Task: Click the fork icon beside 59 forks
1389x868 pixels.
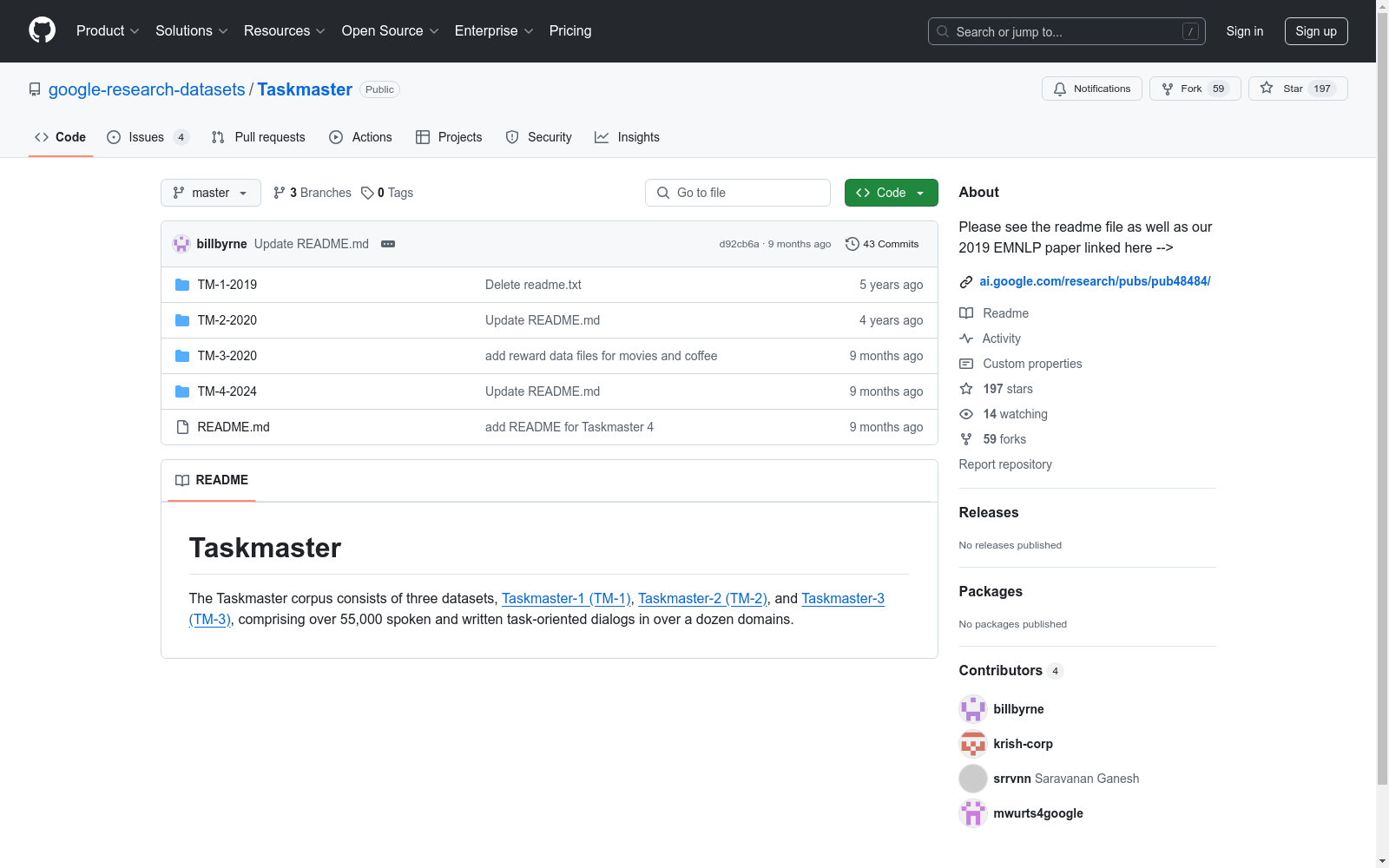Action: pyautogui.click(x=966, y=439)
